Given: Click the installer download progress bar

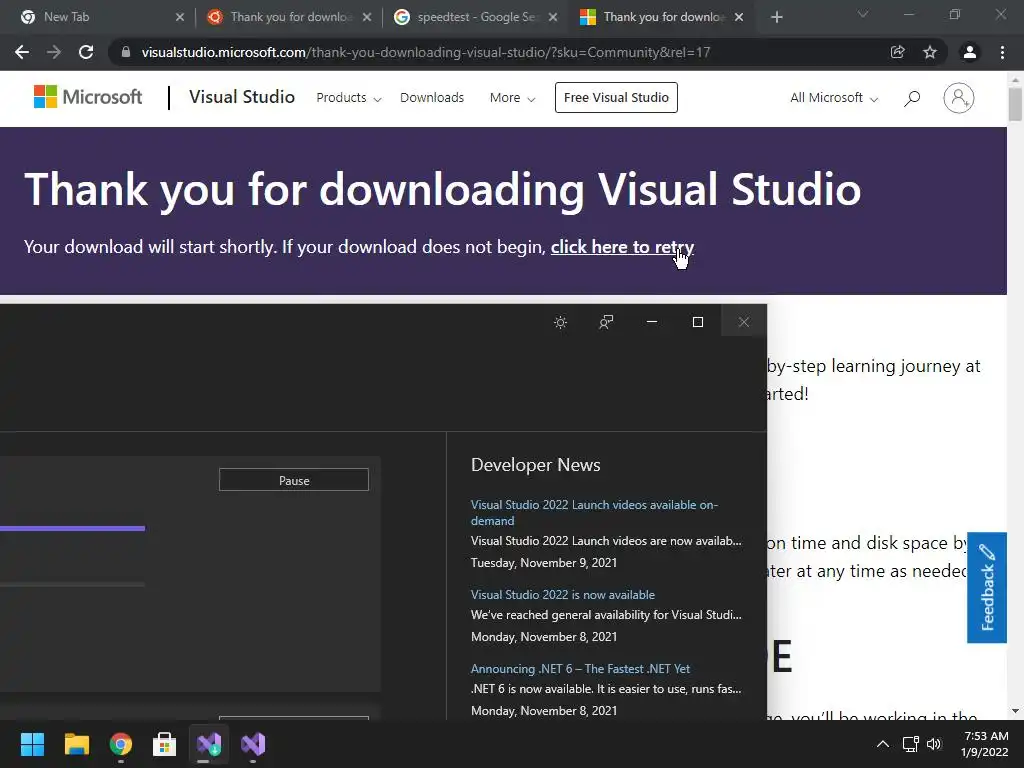Looking at the screenshot, I should coord(72,528).
